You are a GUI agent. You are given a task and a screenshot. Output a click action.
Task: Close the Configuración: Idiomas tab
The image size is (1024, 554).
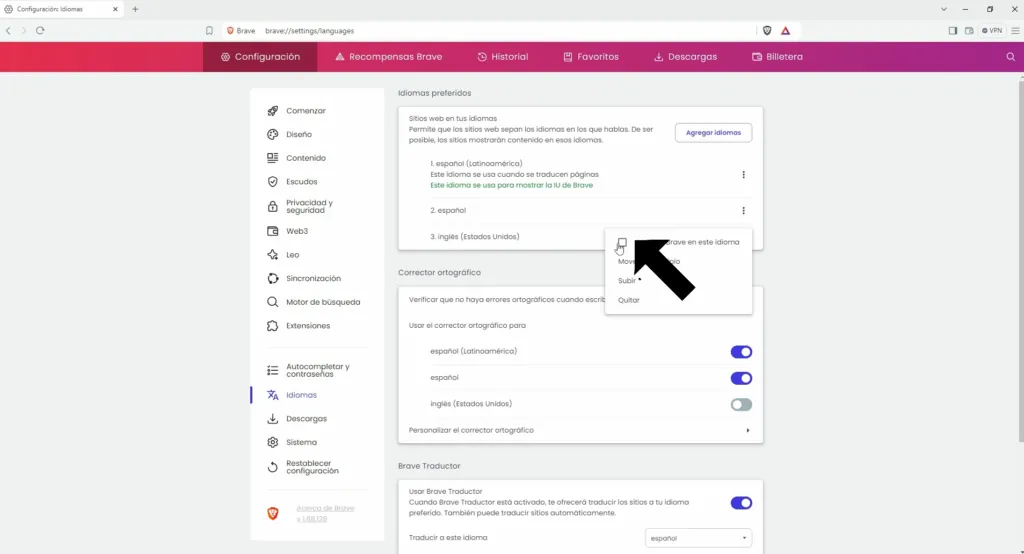click(x=115, y=9)
